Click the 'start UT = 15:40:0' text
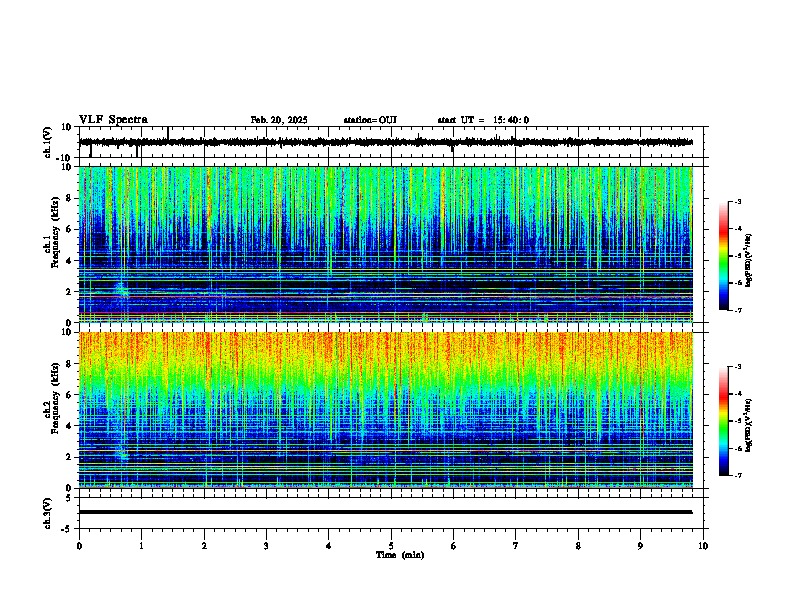The height and width of the screenshot is (612, 792). pos(483,120)
